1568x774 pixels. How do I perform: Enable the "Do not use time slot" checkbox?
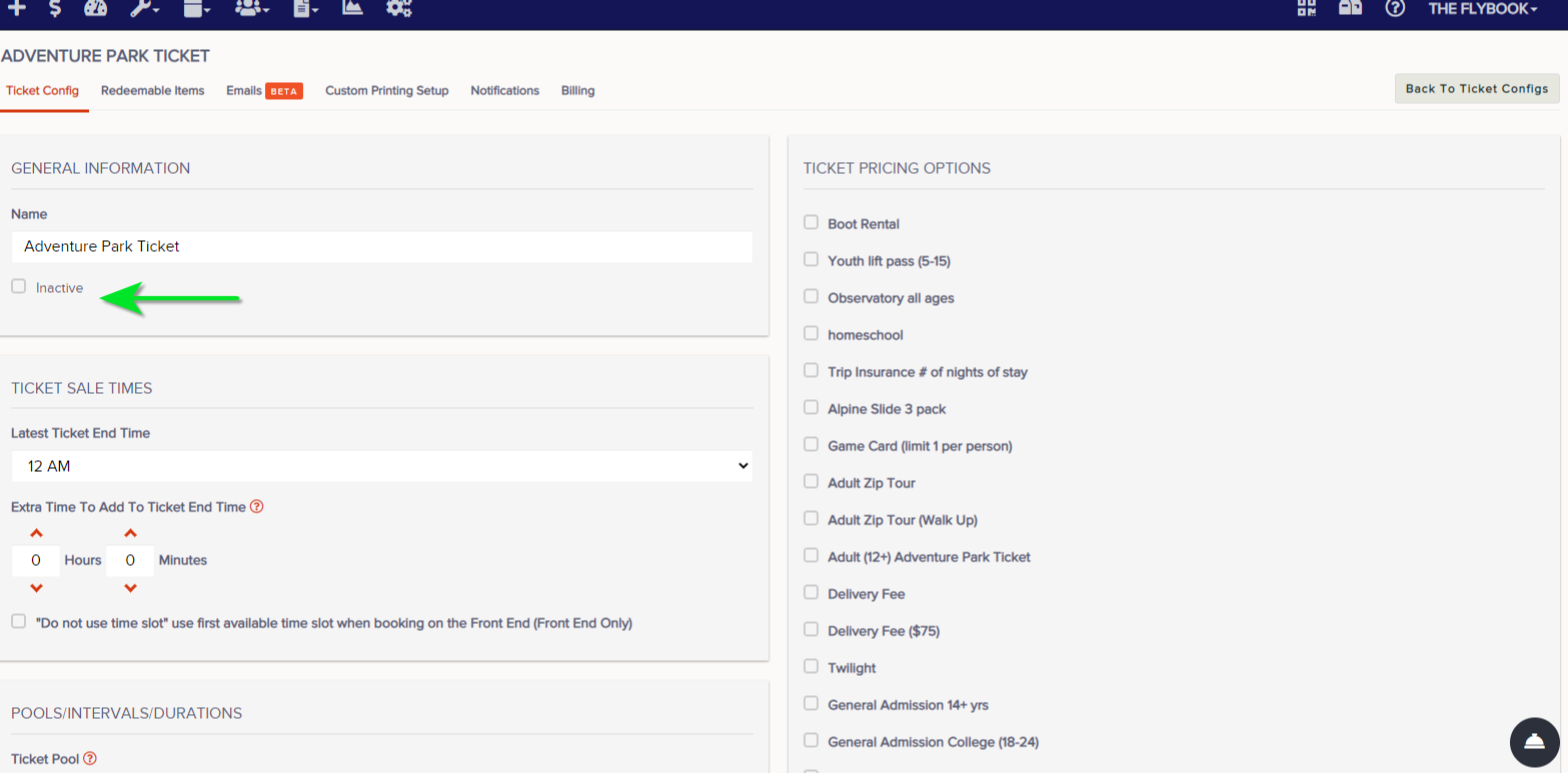click(18, 621)
